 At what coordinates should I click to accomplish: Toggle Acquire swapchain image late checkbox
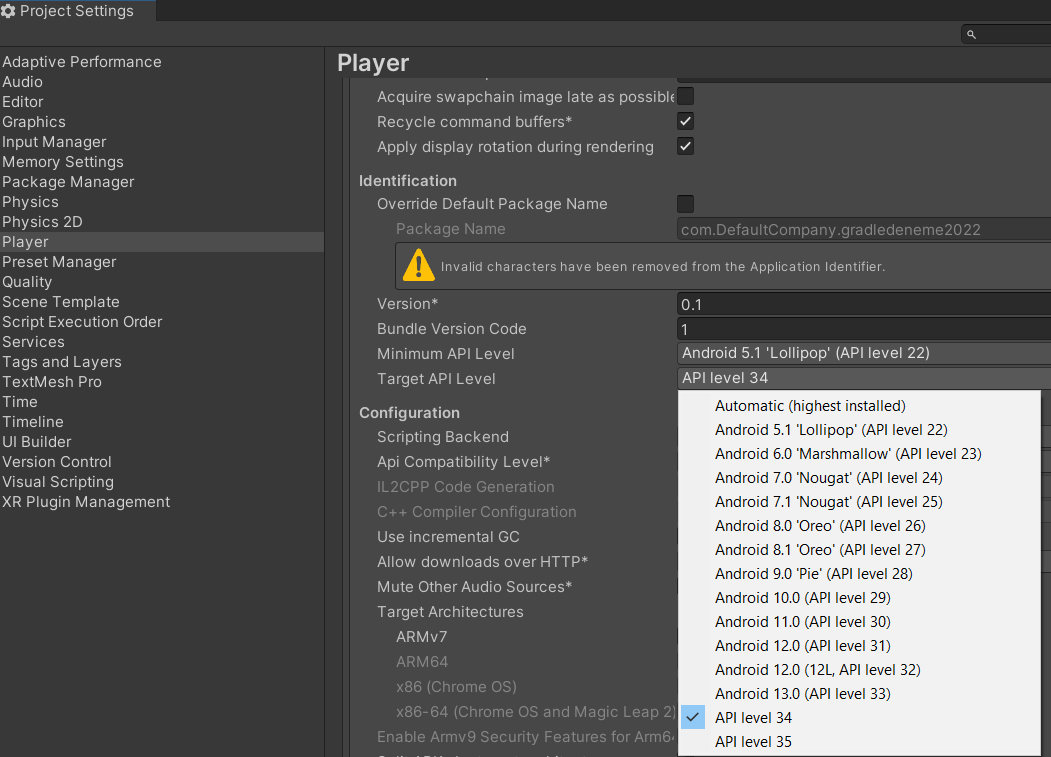[x=686, y=97]
